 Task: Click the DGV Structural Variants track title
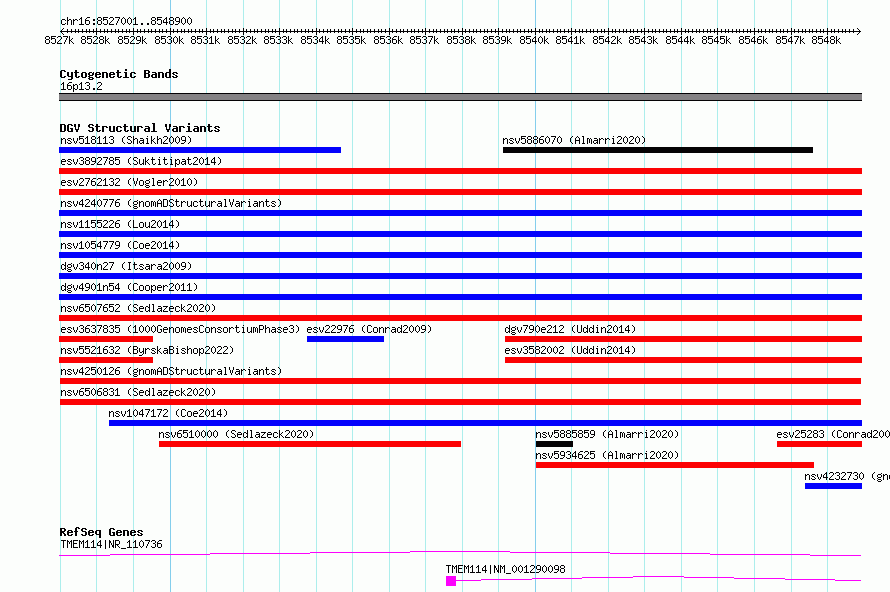(140, 128)
